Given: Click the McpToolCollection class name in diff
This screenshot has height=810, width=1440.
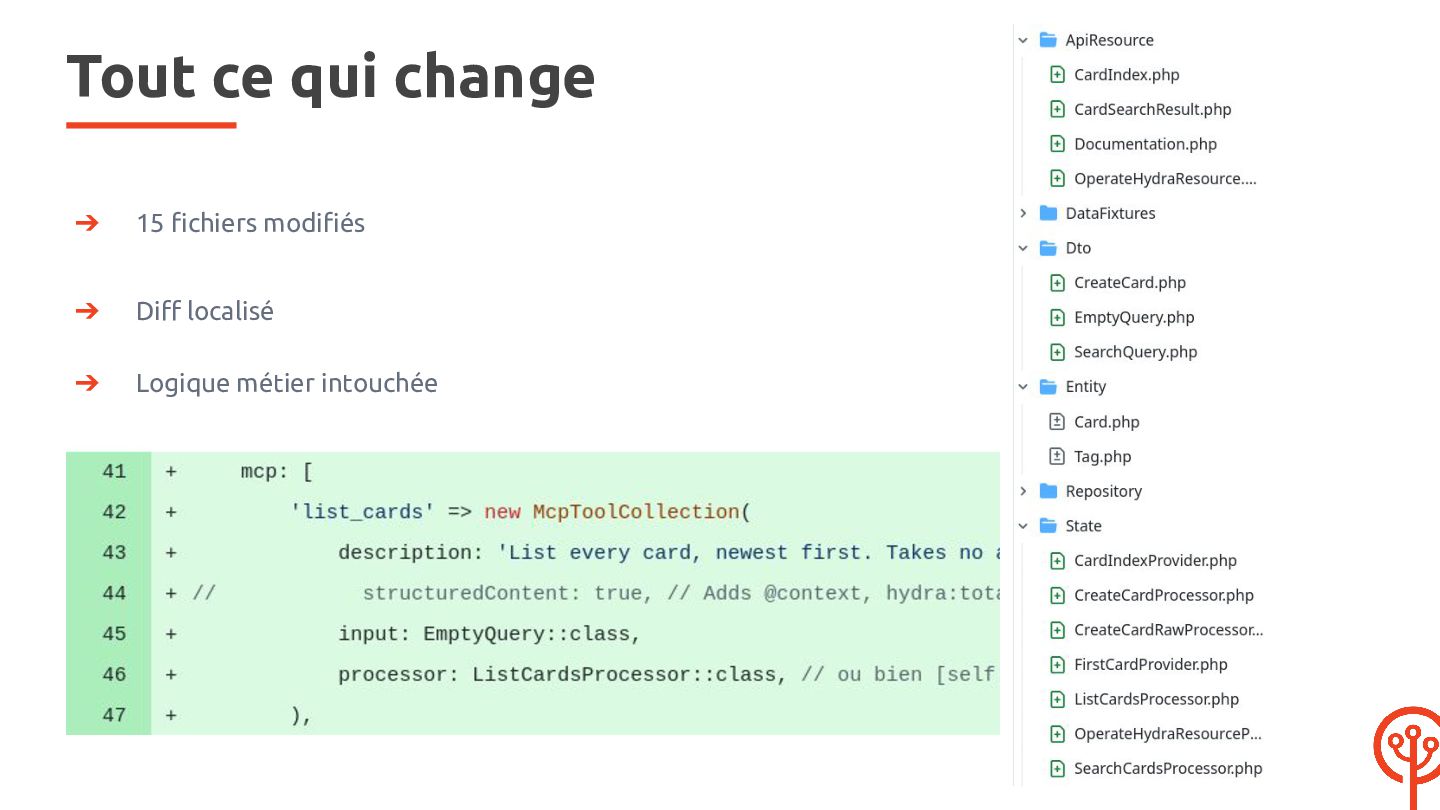Looking at the screenshot, I should [636, 512].
